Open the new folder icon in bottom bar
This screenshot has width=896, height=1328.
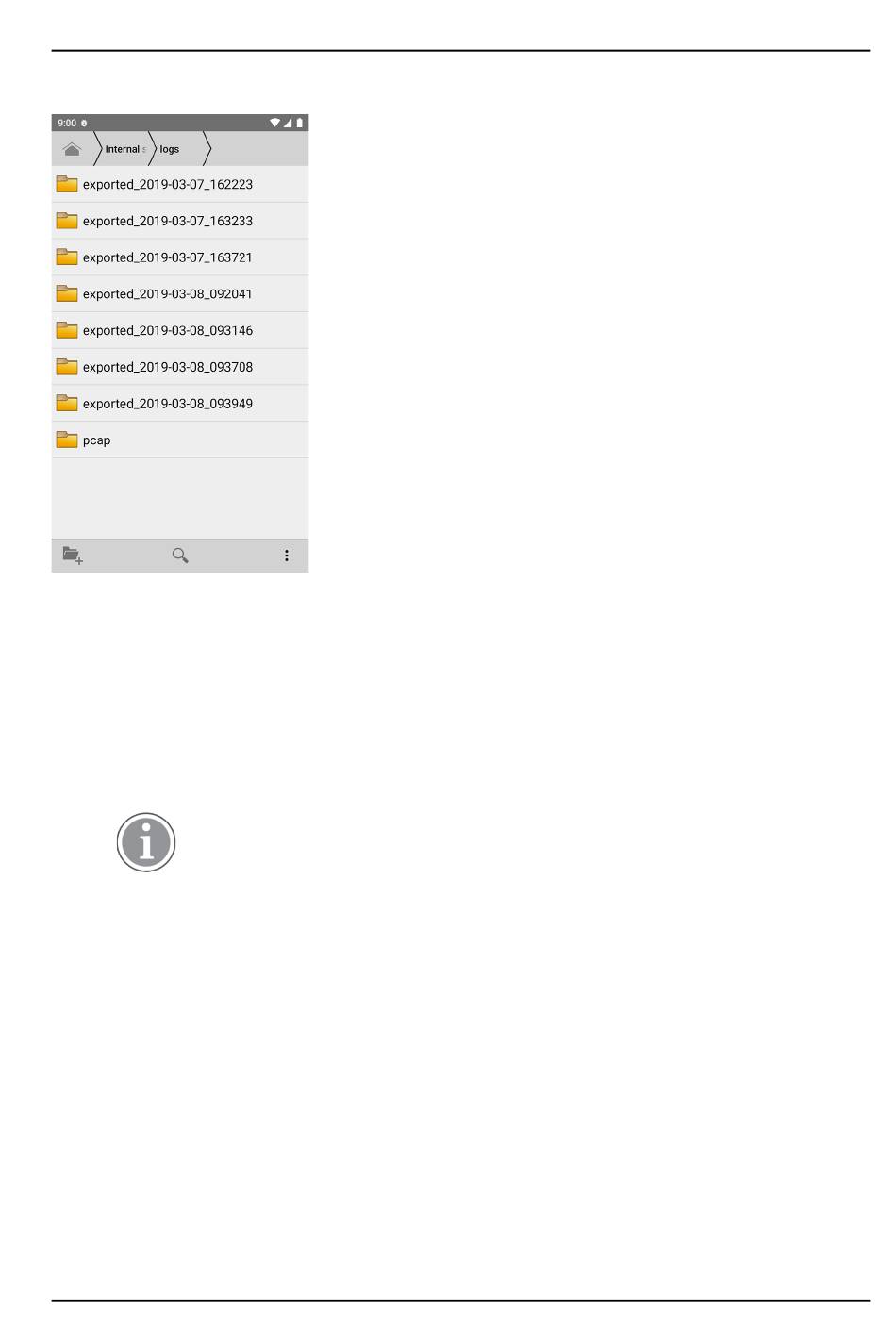pyautogui.click(x=73, y=556)
